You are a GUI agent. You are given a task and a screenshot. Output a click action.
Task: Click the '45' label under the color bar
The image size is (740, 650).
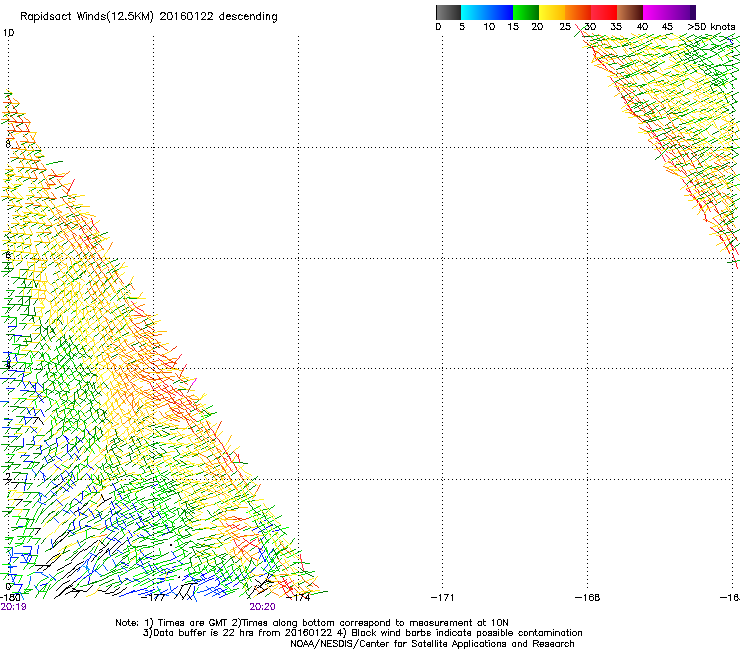(667, 27)
